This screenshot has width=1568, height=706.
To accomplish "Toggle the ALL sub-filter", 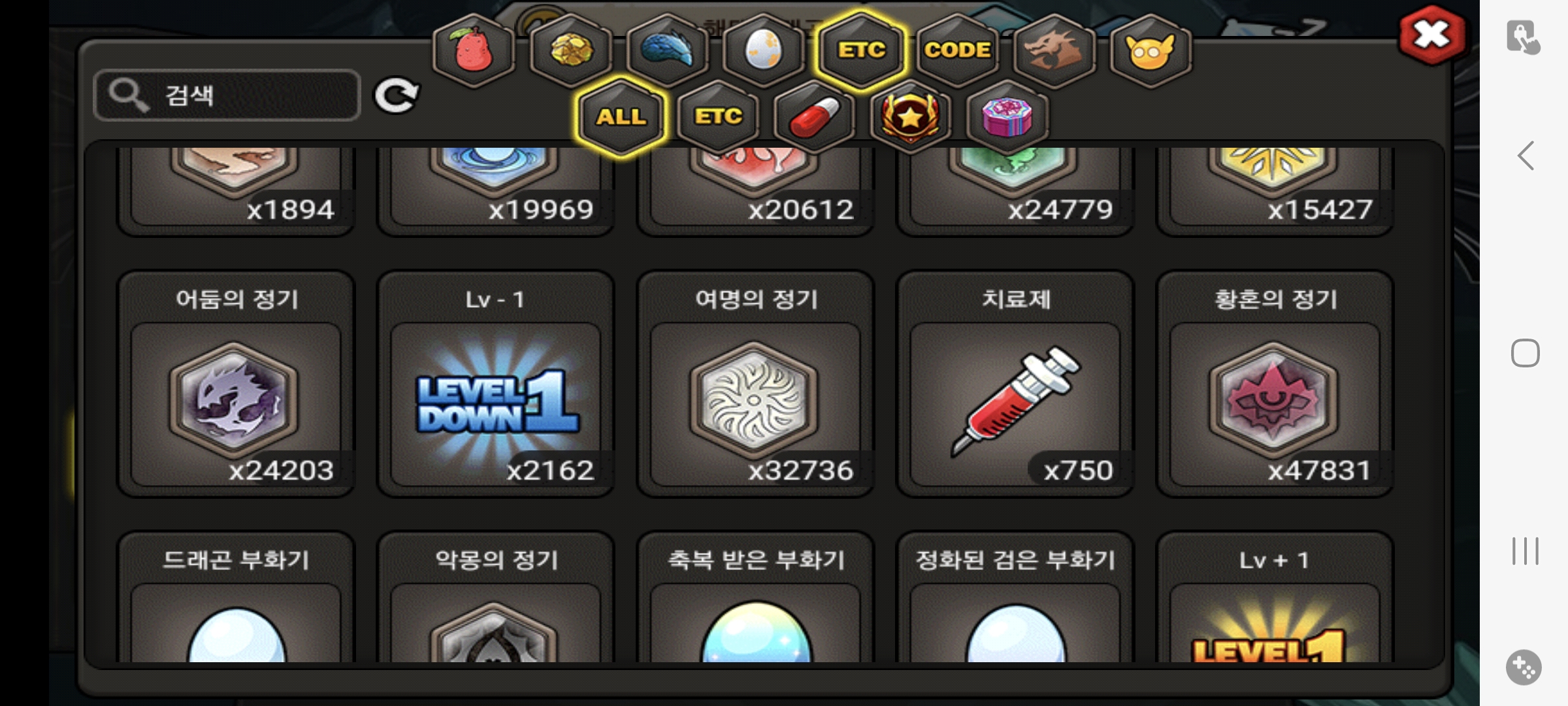I will [621, 117].
